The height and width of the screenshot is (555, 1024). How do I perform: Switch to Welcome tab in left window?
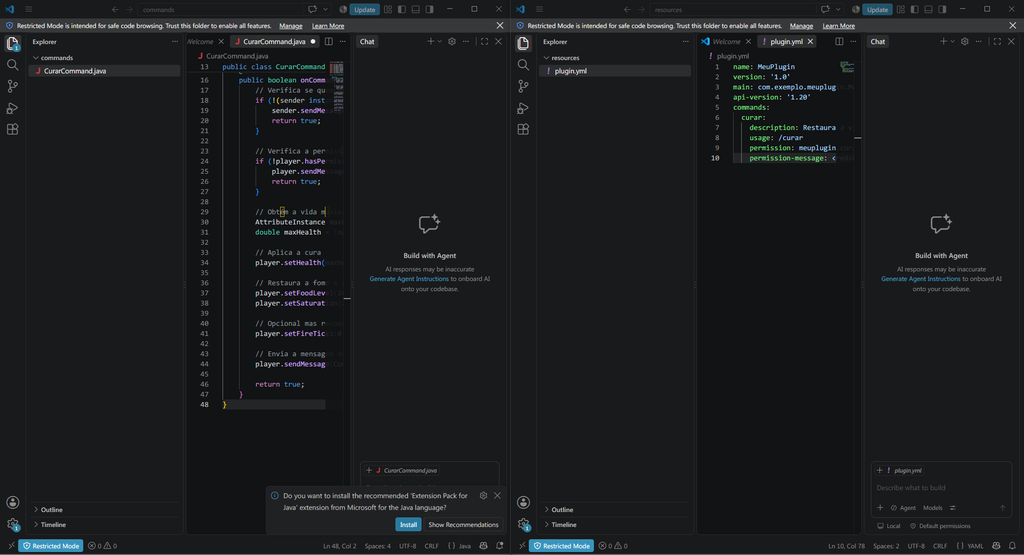pyautogui.click(x=200, y=41)
